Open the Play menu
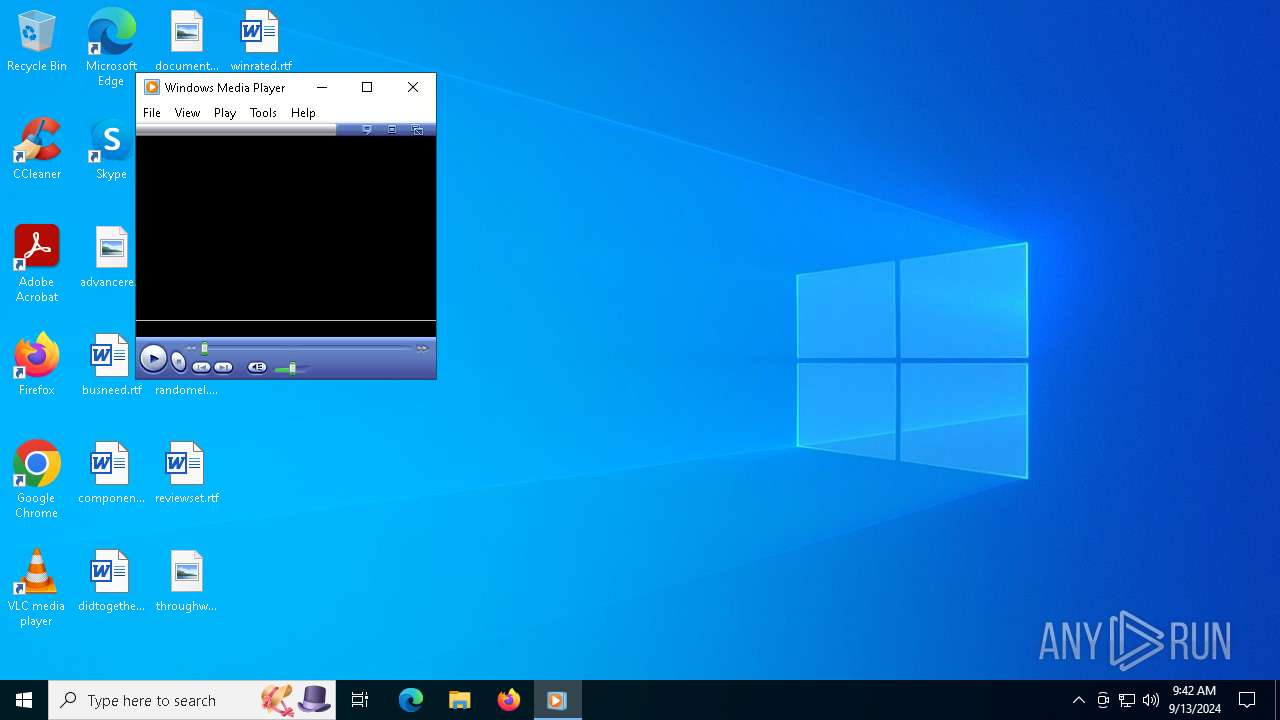1280x720 pixels. point(225,113)
